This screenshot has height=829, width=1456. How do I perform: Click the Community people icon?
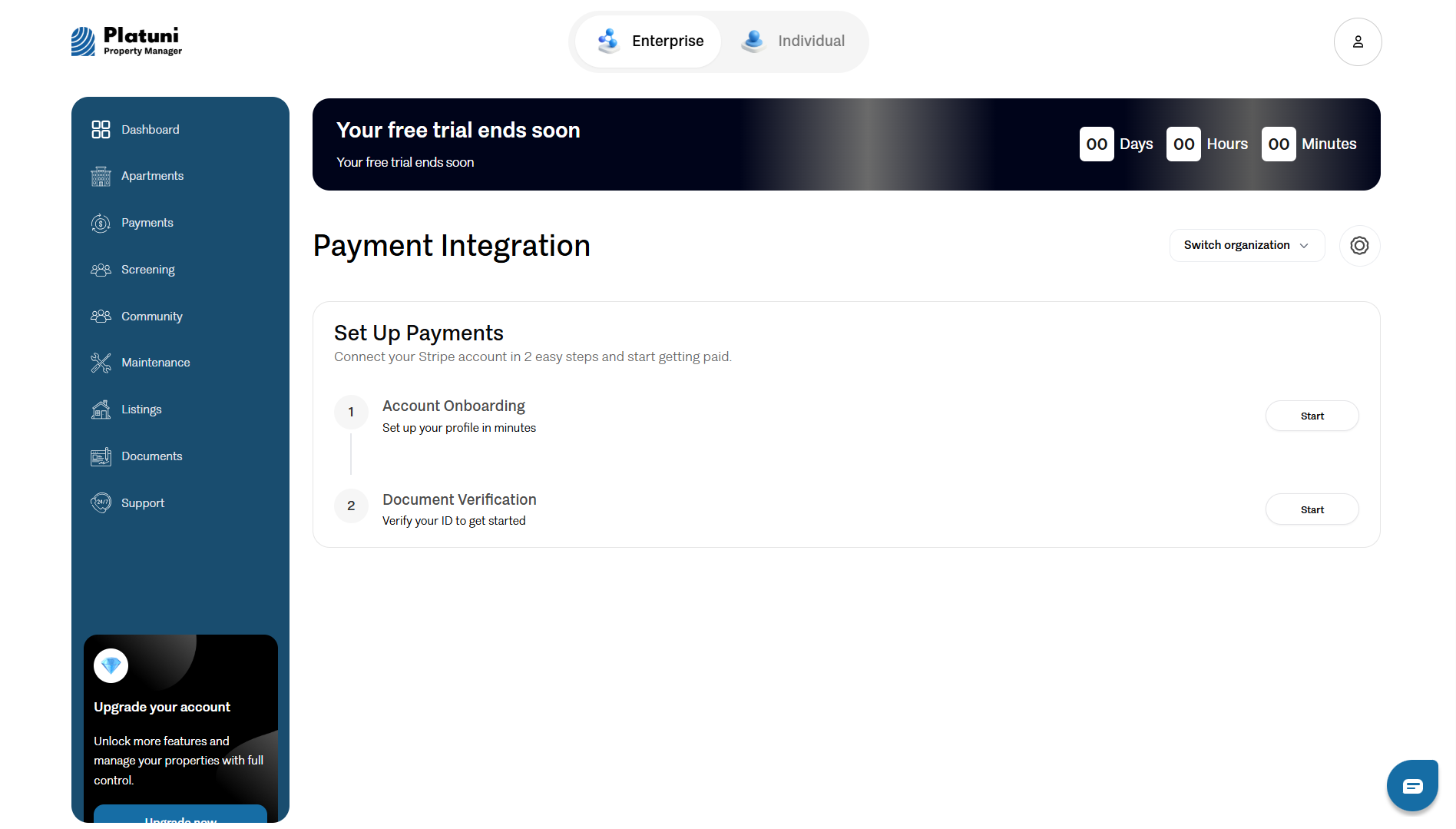101,316
